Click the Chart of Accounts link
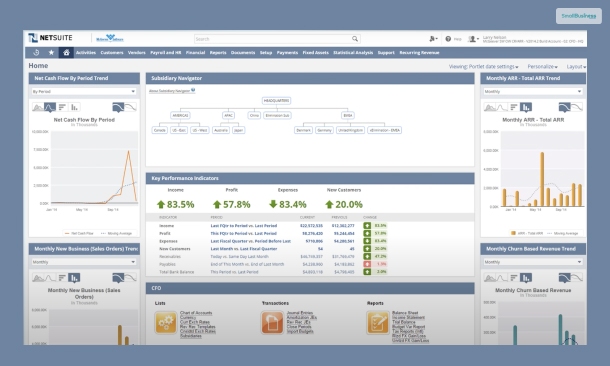This screenshot has height=366, width=610. tap(196, 313)
